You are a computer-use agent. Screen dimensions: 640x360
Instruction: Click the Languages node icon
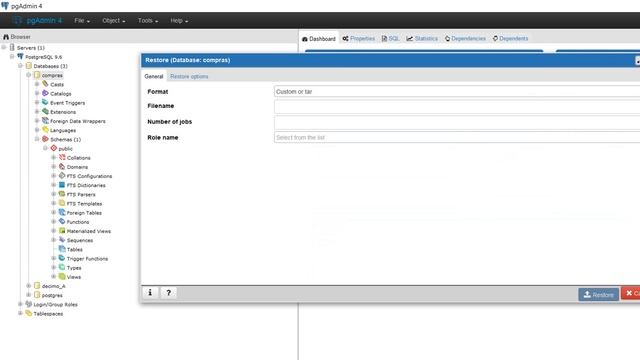click(45, 130)
